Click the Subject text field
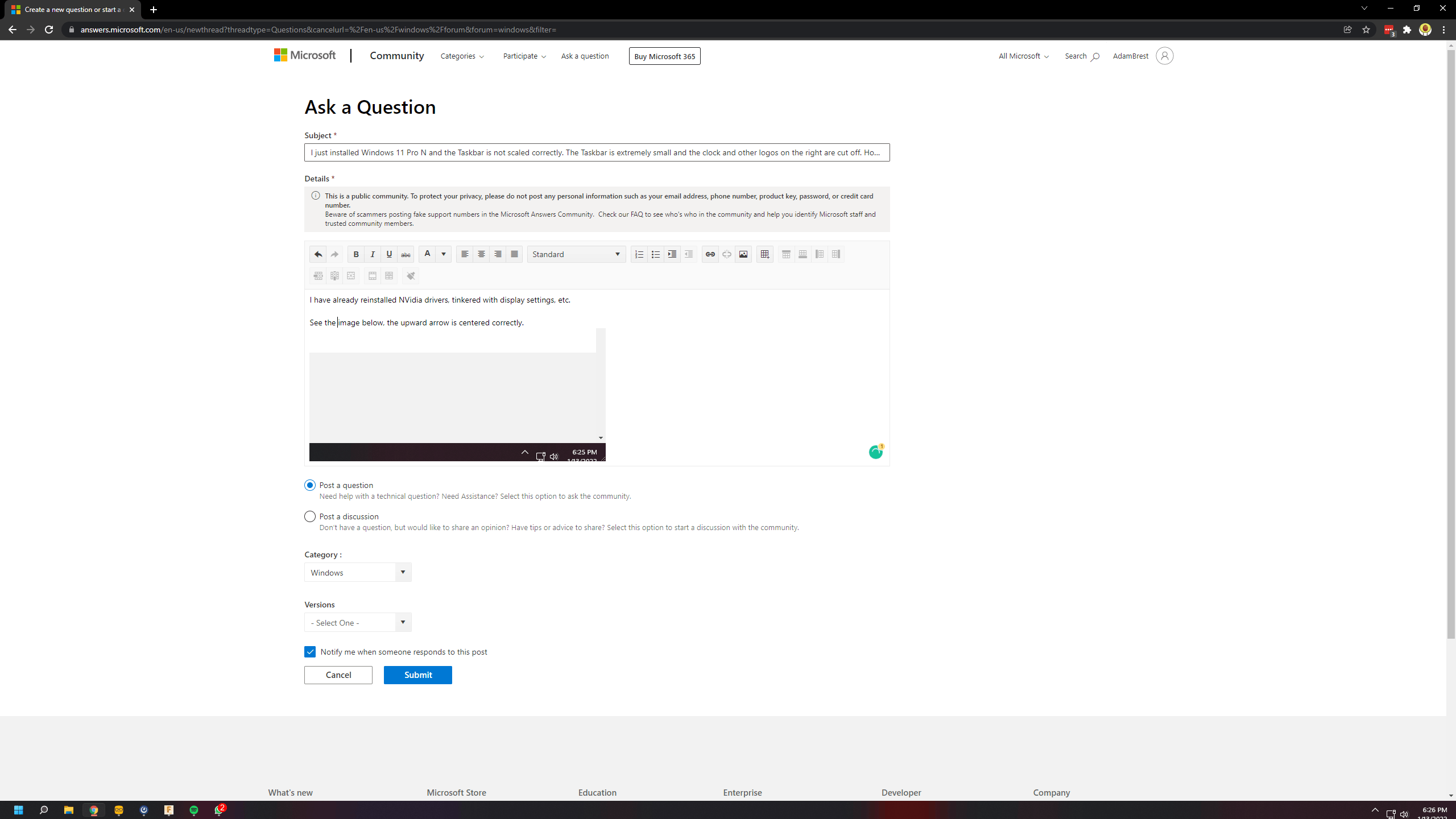This screenshot has height=819, width=1456. (x=597, y=152)
